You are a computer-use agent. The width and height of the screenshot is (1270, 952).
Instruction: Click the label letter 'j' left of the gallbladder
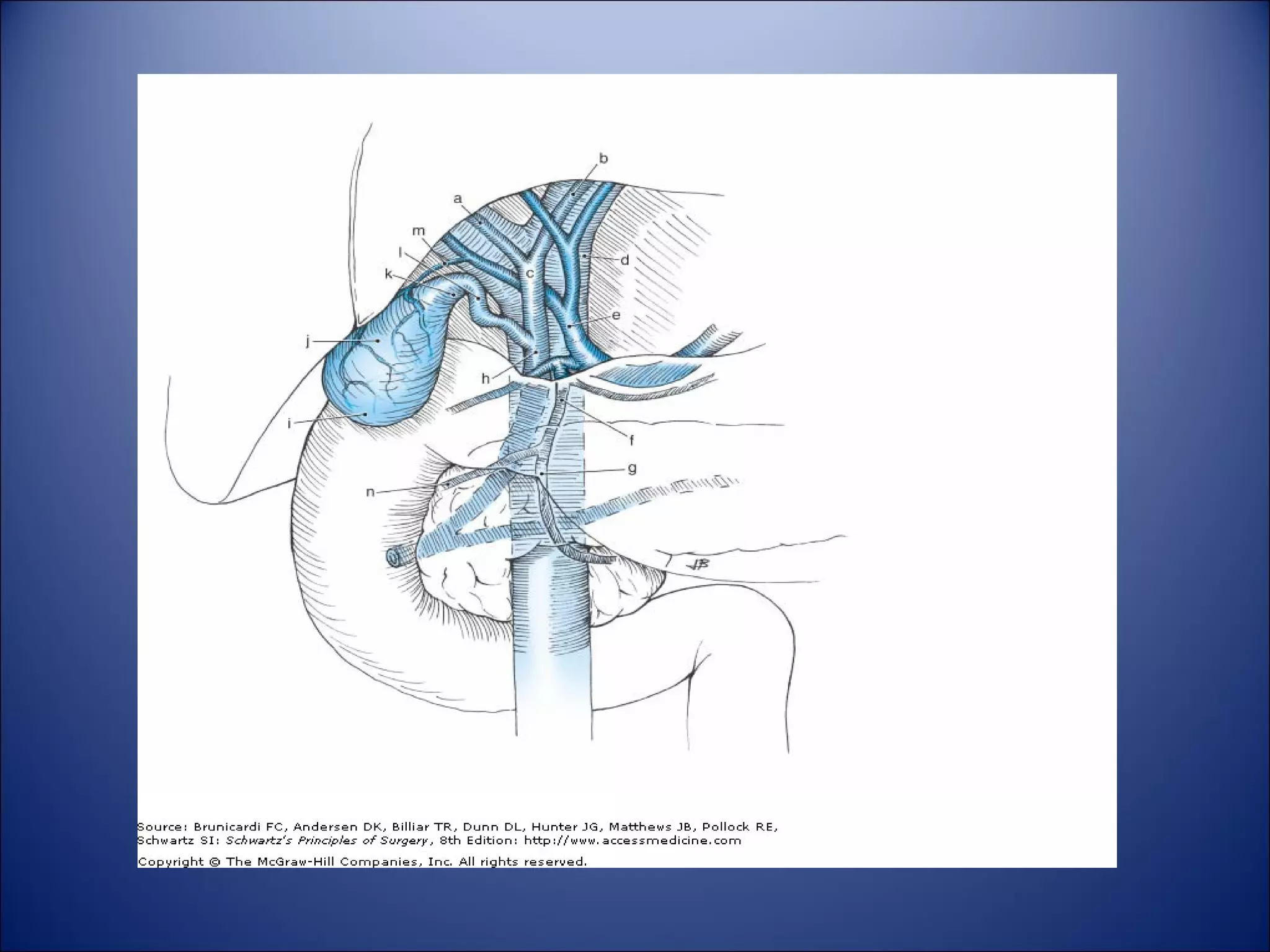click(x=308, y=341)
